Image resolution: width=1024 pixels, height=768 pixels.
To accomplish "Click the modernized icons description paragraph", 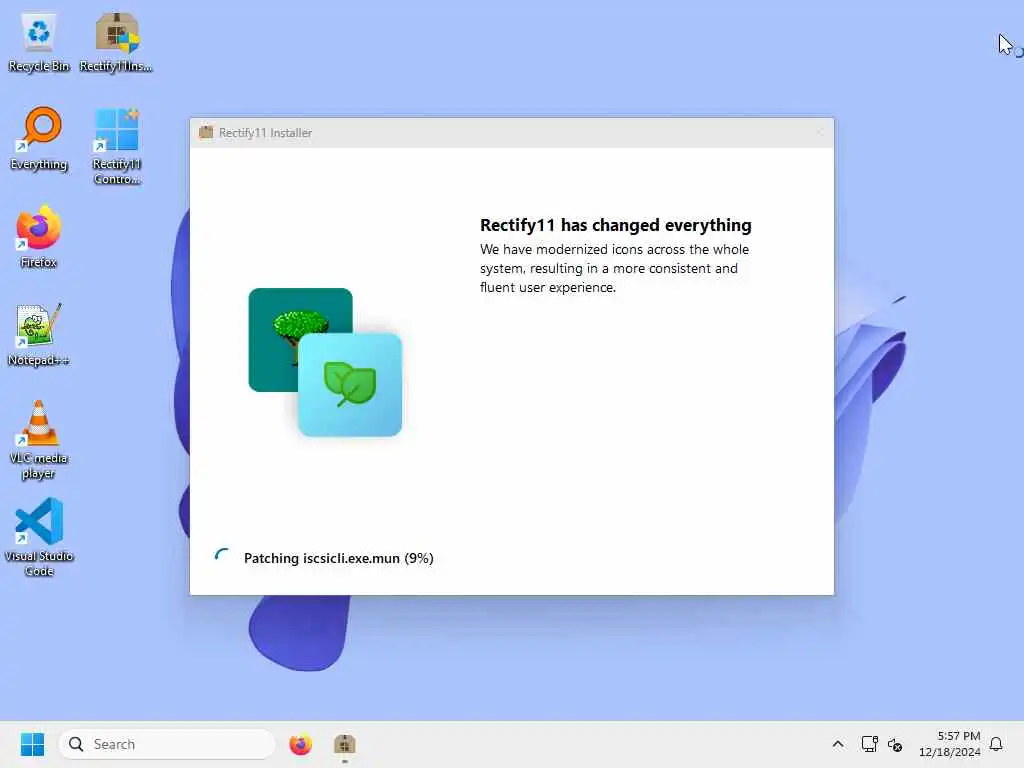I will pos(615,268).
